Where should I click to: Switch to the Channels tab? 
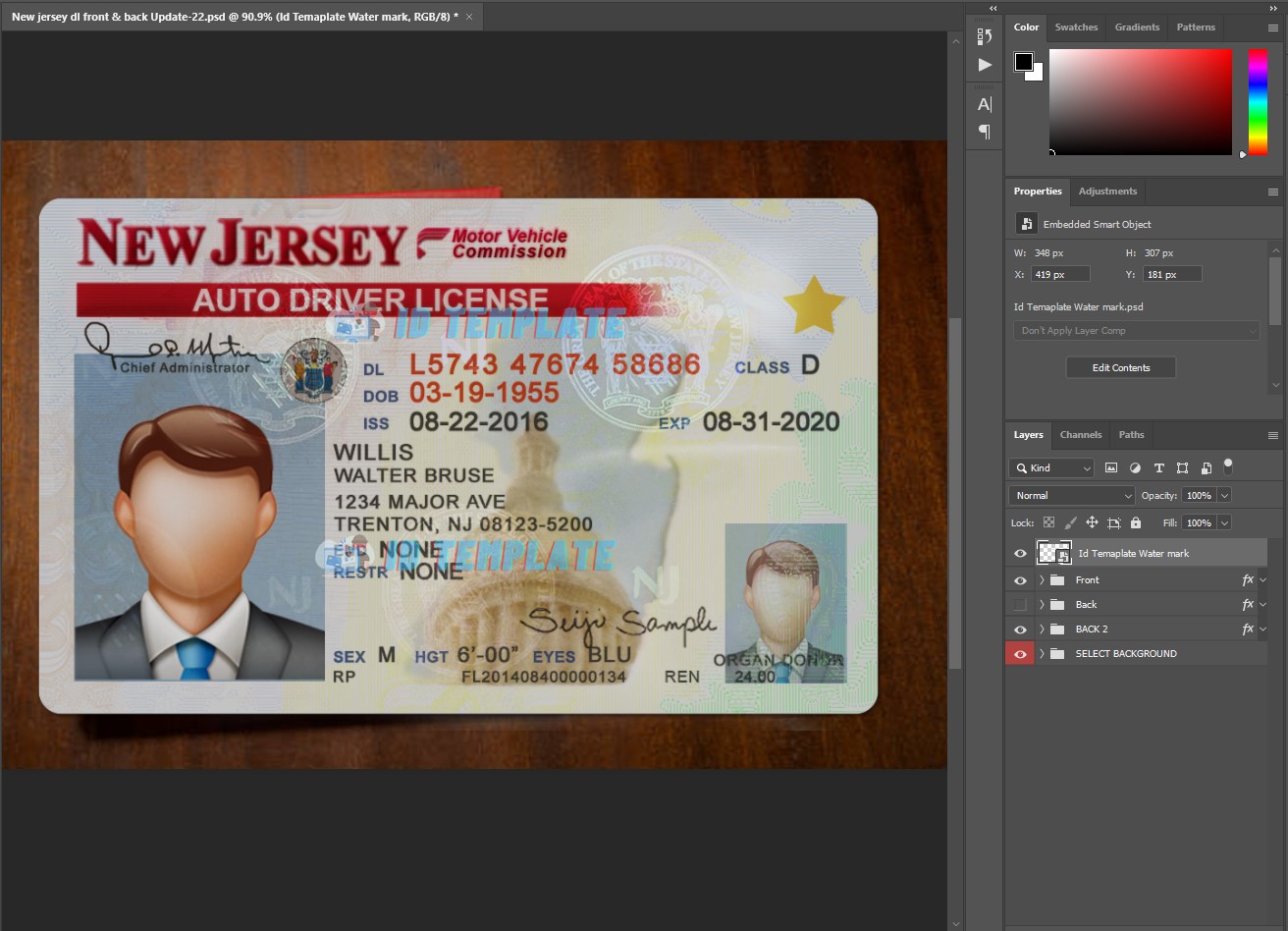tap(1081, 435)
